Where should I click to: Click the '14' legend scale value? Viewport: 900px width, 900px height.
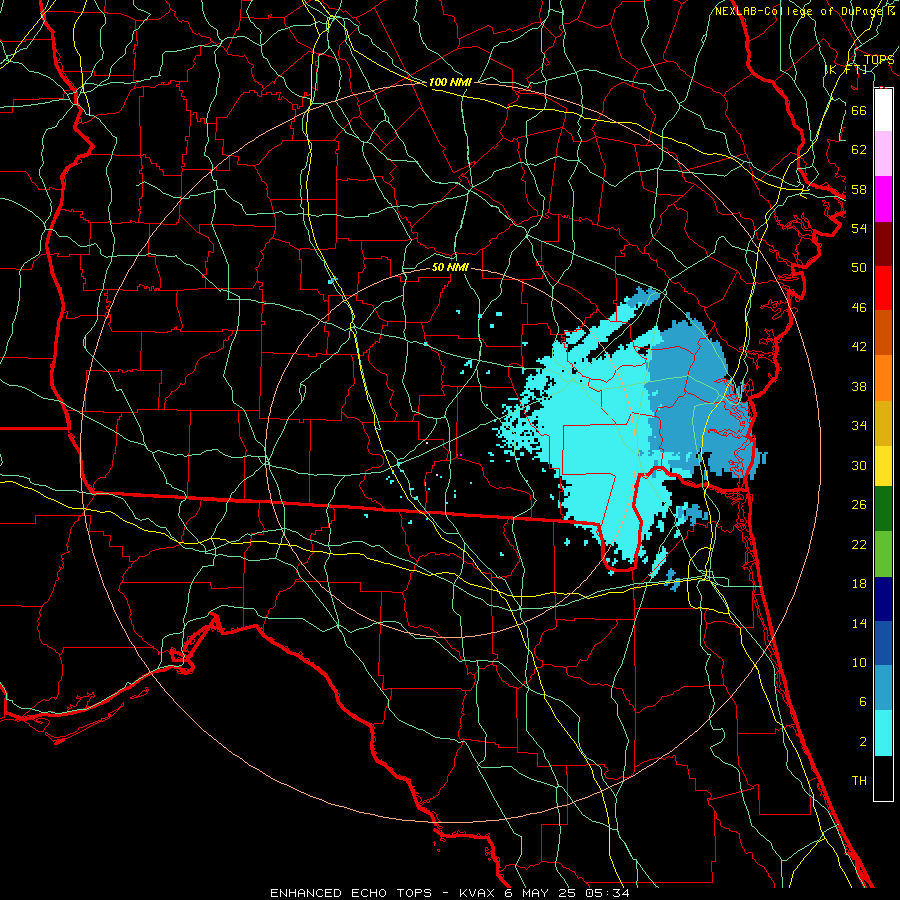[859, 623]
